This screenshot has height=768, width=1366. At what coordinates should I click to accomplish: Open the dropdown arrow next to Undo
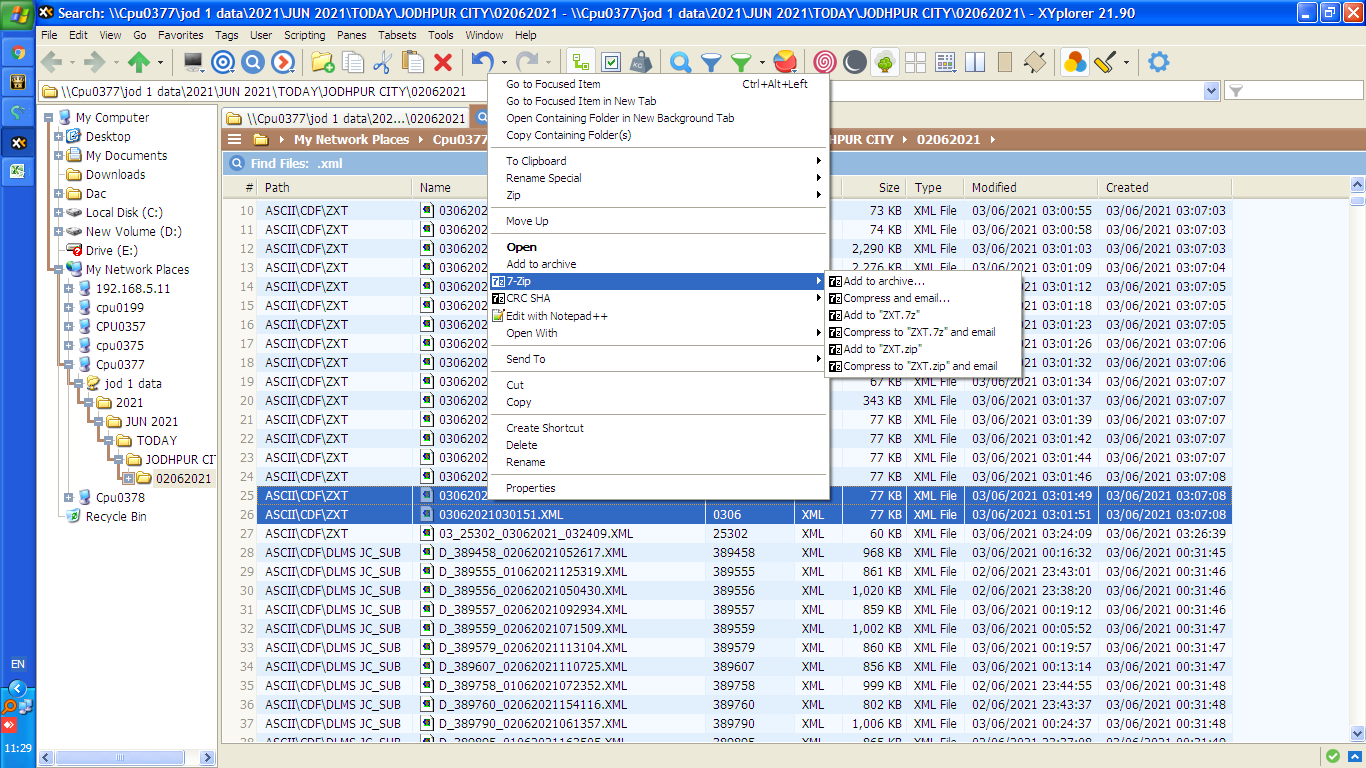coord(504,63)
